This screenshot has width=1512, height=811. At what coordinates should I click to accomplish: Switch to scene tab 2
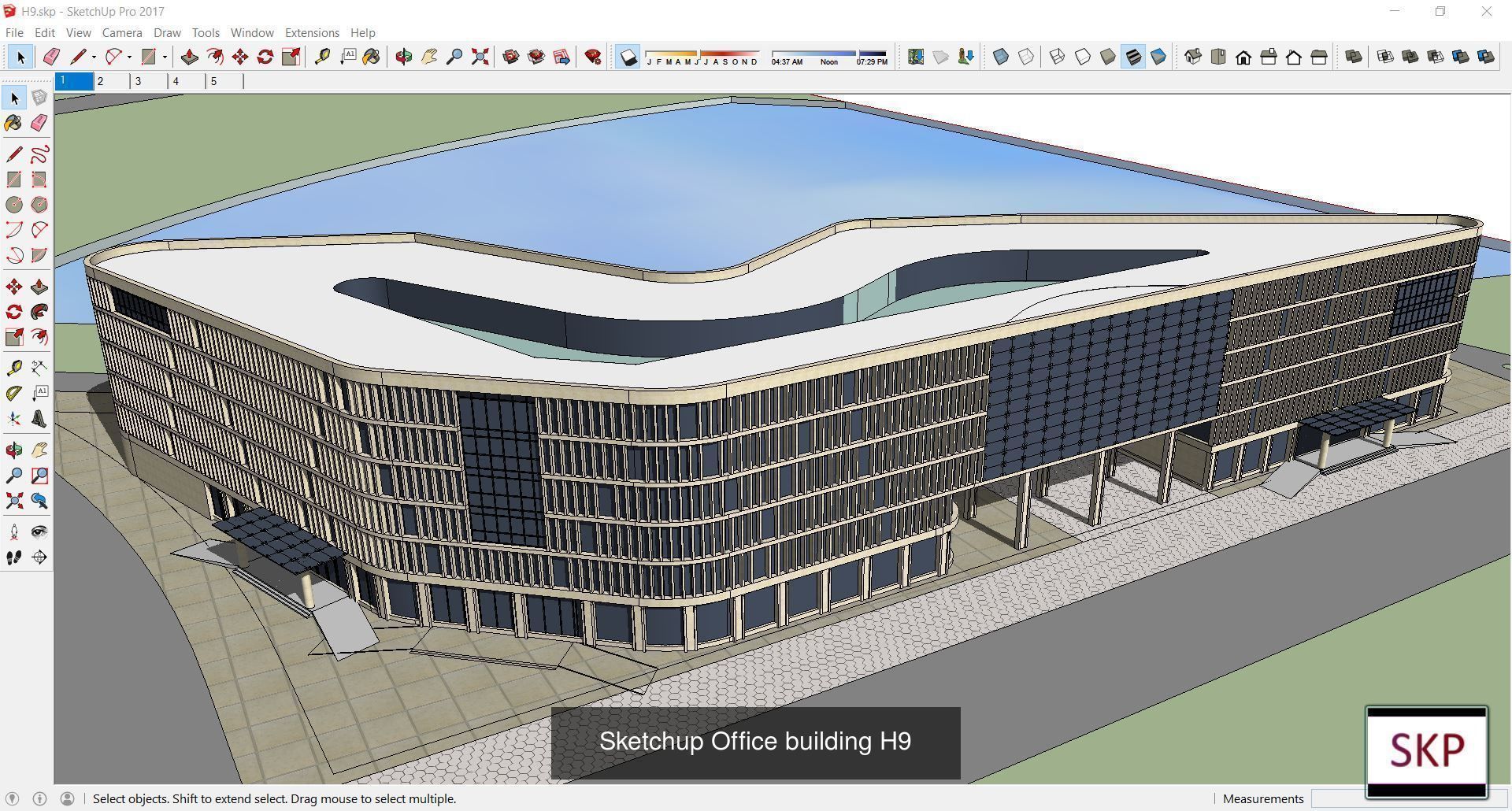(x=111, y=81)
